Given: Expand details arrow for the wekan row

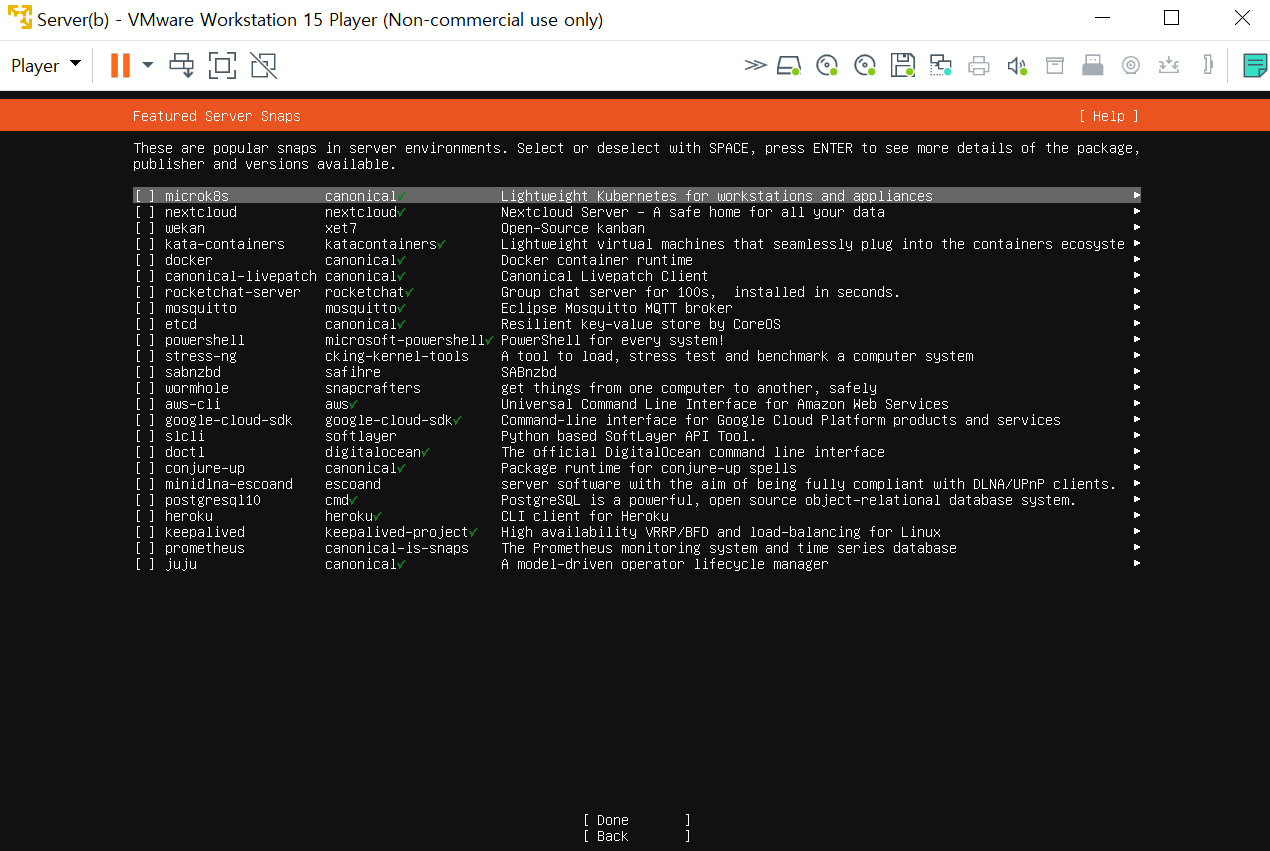Looking at the screenshot, I should tap(1137, 228).
